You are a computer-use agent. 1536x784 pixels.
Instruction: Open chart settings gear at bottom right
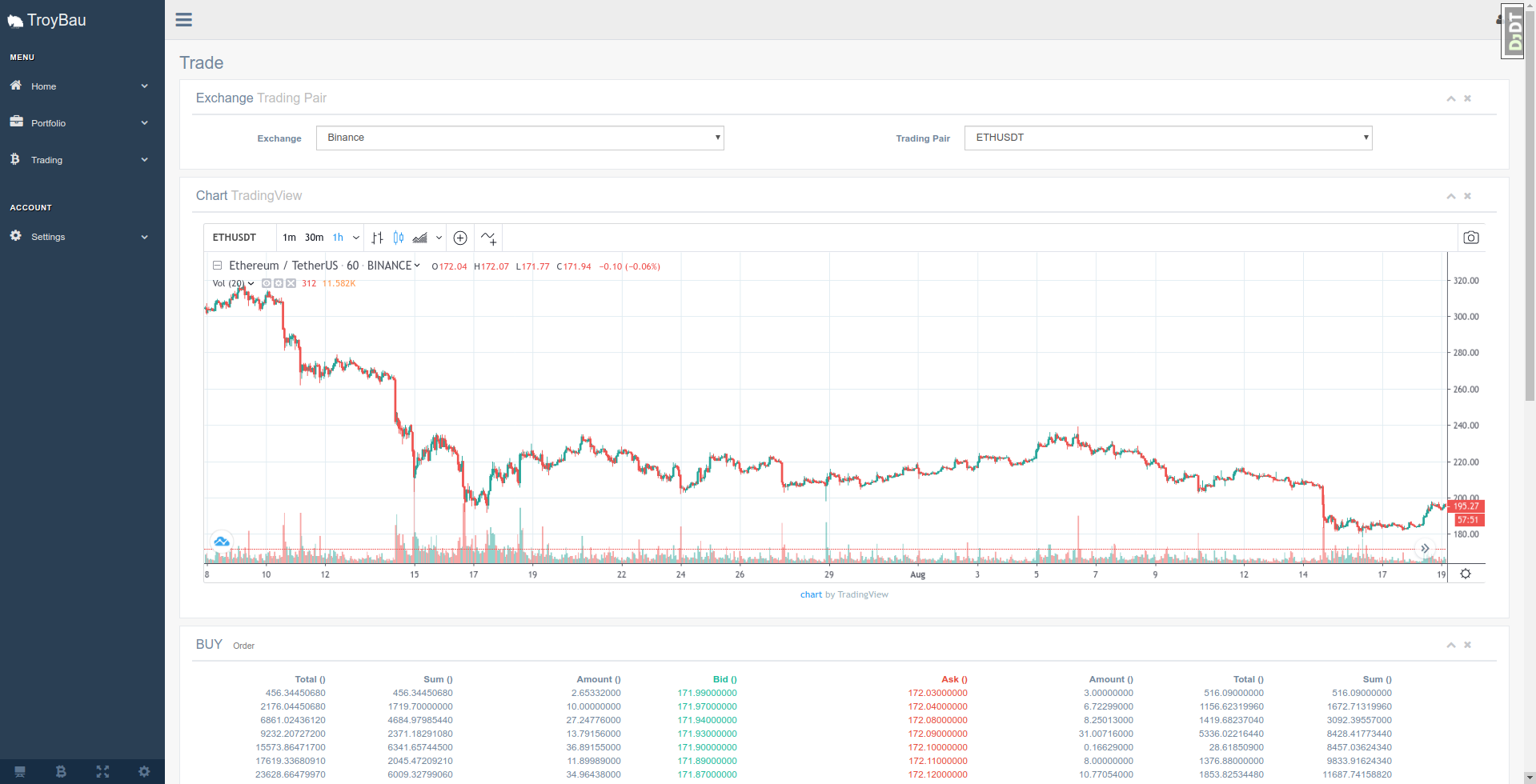click(x=1466, y=574)
